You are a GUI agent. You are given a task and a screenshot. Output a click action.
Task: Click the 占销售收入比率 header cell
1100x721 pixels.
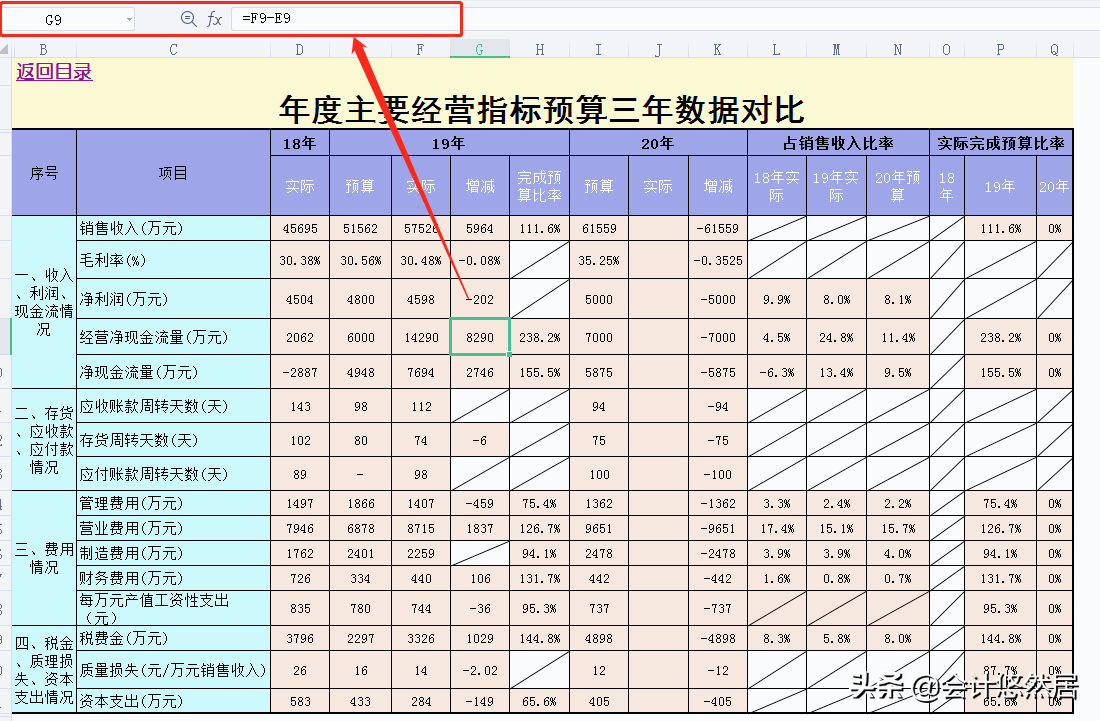click(836, 141)
